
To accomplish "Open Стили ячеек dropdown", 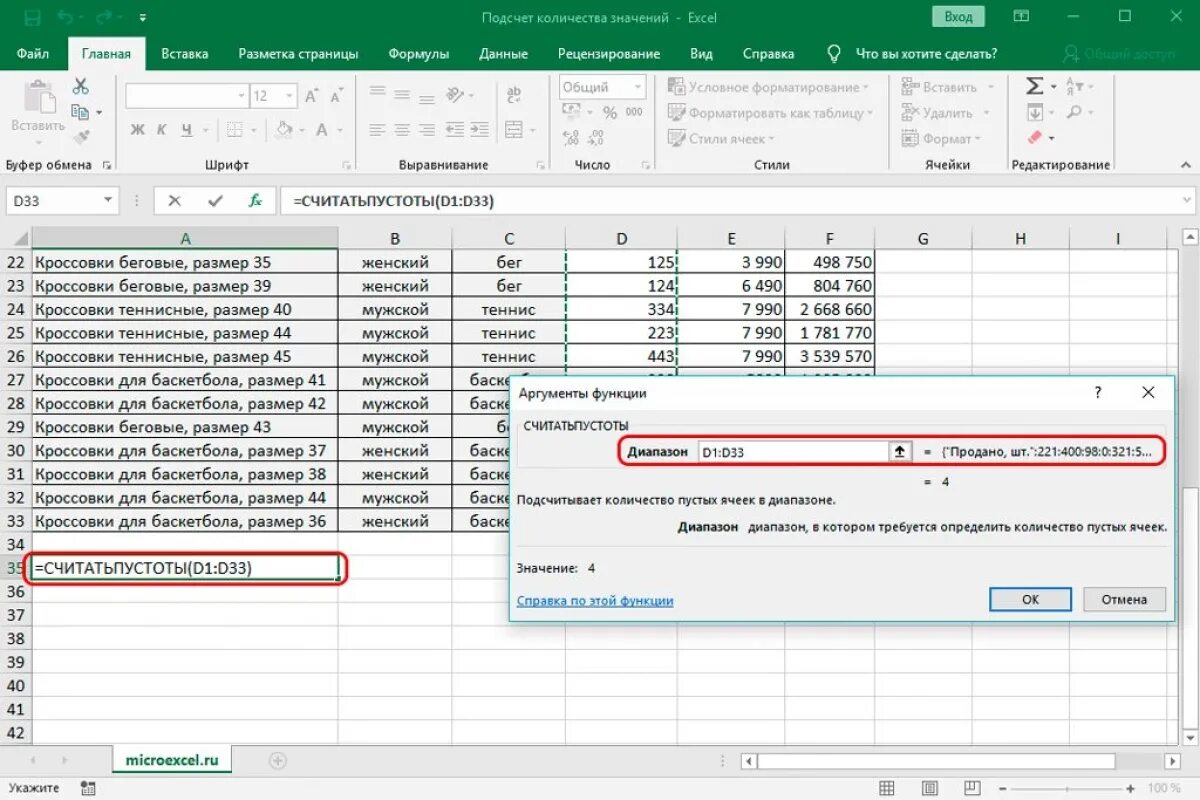I will pos(721,138).
